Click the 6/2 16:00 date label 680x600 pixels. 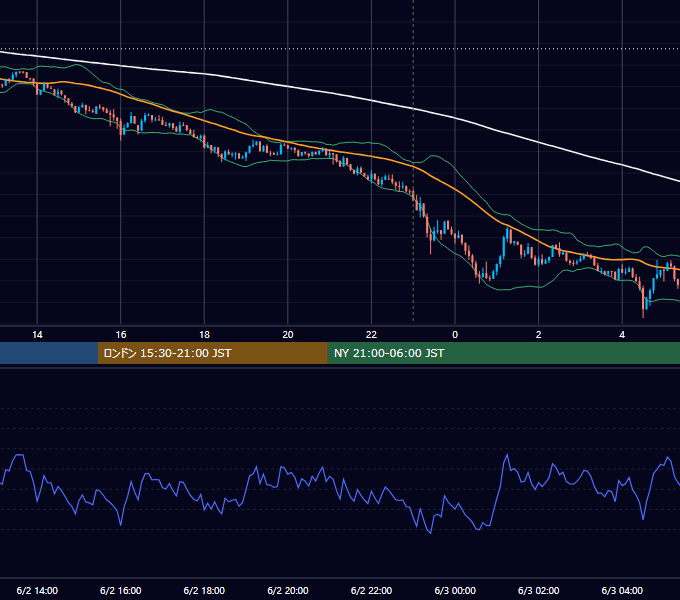121,590
